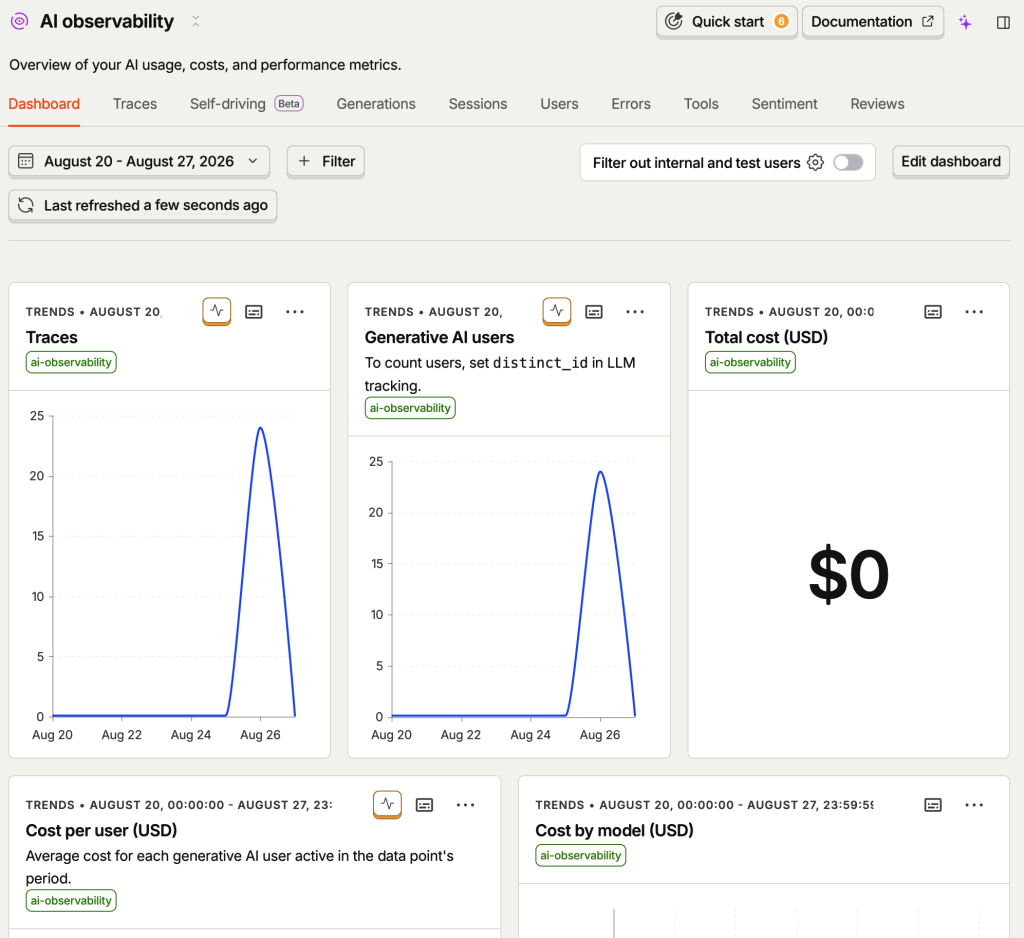Click the anomaly icon on Generative AI users card
1024x938 pixels.
557,312
